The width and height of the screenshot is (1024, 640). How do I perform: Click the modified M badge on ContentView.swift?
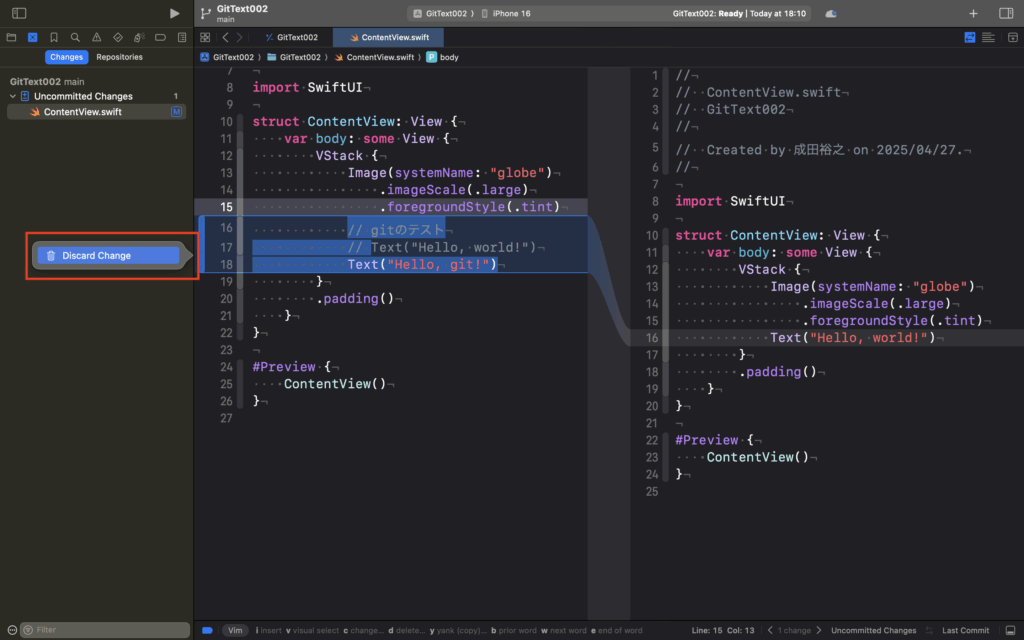coord(176,112)
